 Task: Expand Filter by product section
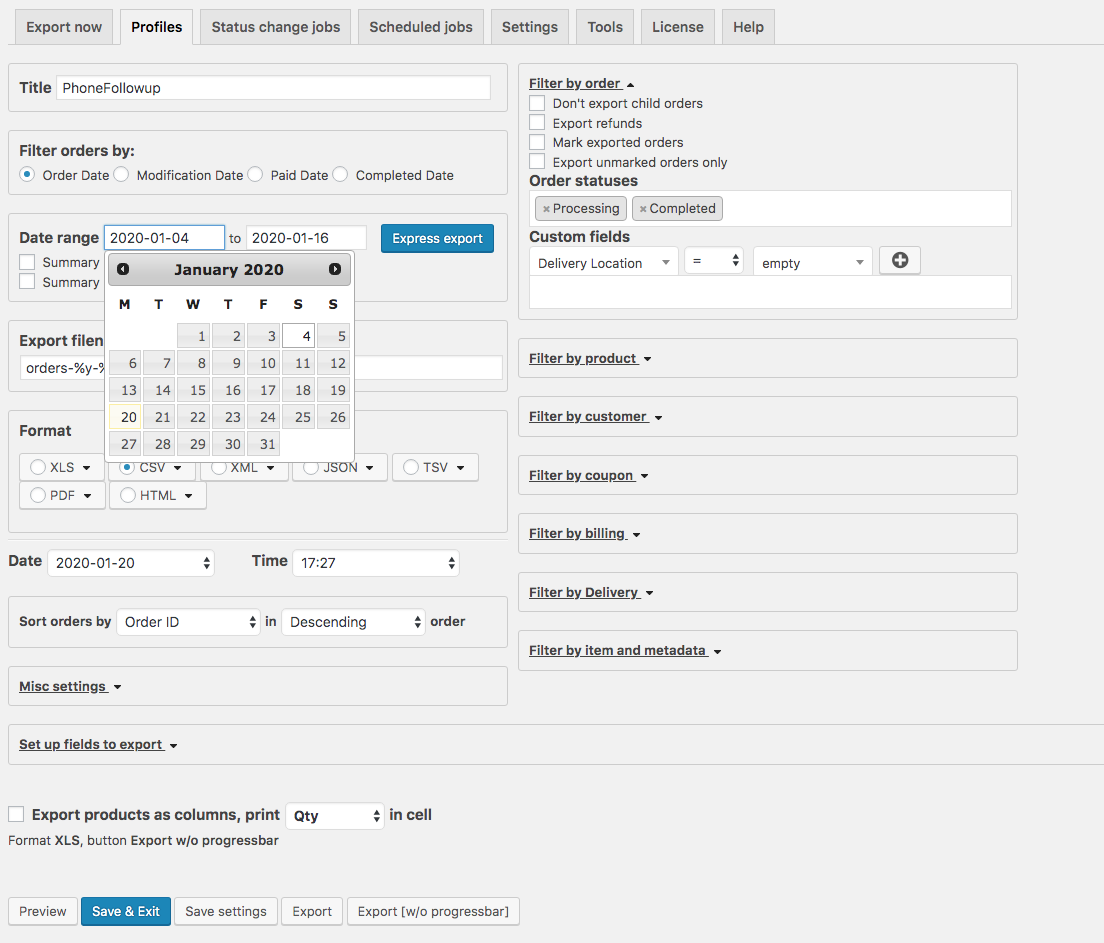coord(590,358)
